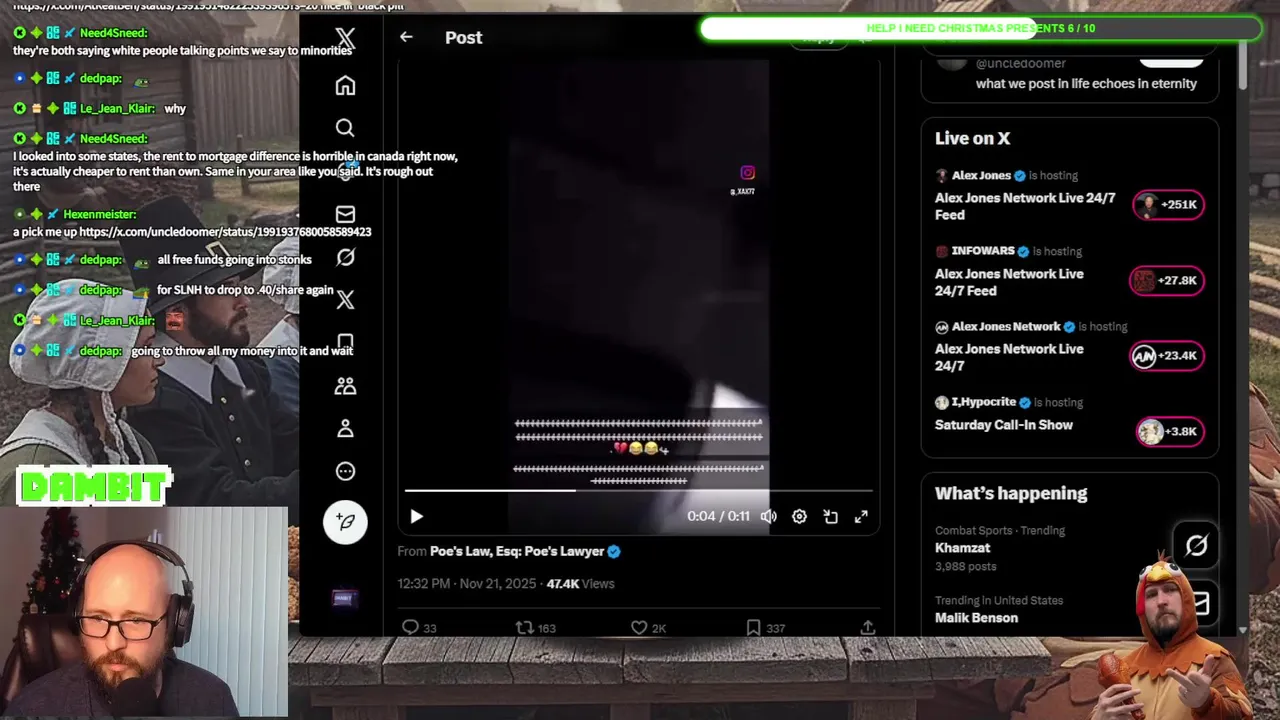Bookmark the post showing 337 bookmarks
1280x720 pixels.
coord(764,627)
